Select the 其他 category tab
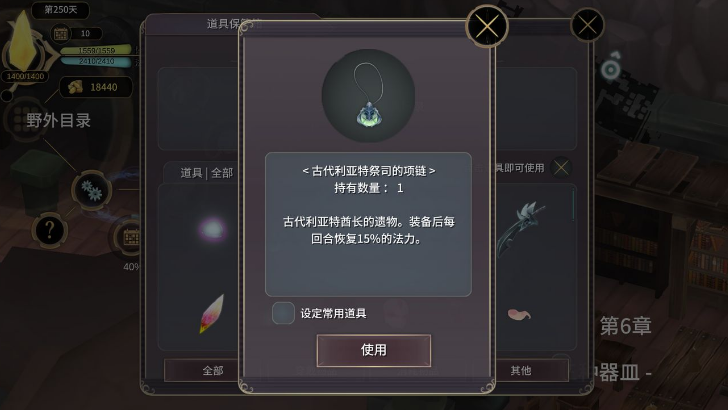This screenshot has height=410, width=728. (521, 371)
